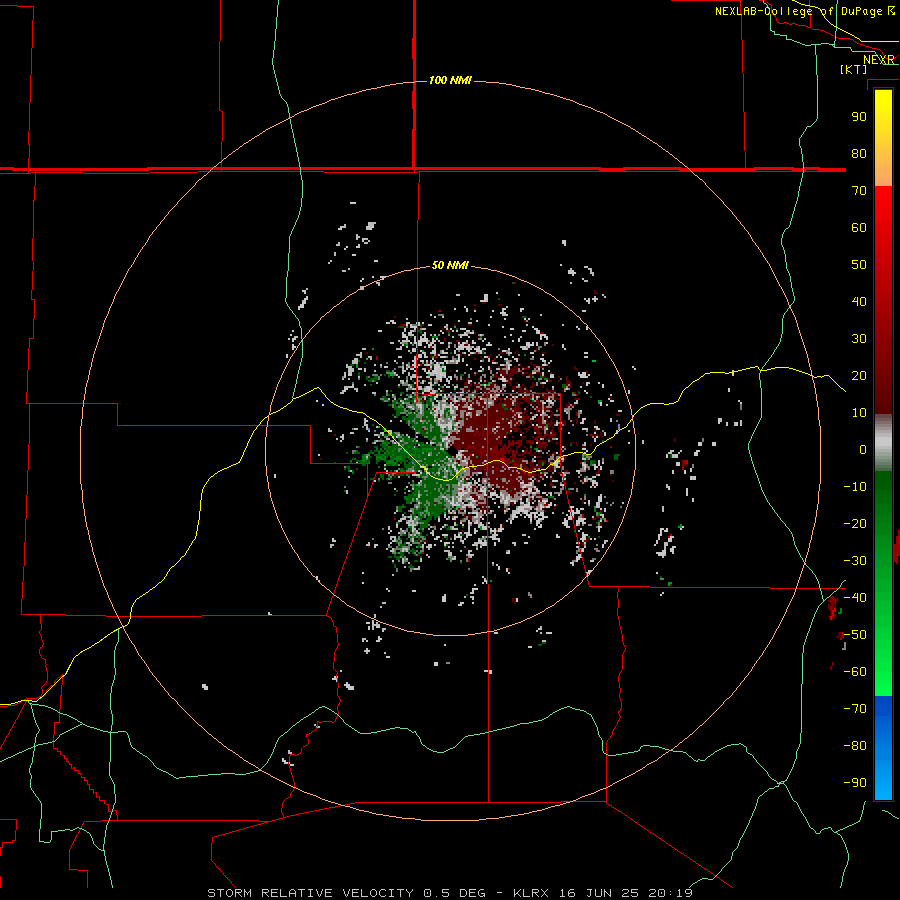Click the 100 NMI range ring label
Screen dimensions: 900x900
(450, 80)
